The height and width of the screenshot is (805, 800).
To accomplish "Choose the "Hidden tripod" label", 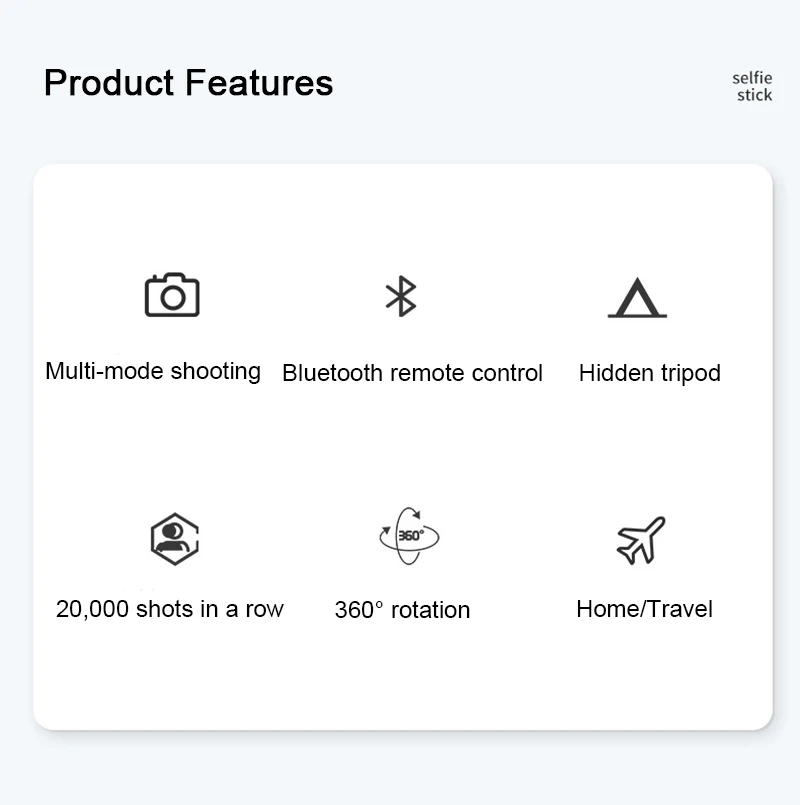I will tap(650, 373).
